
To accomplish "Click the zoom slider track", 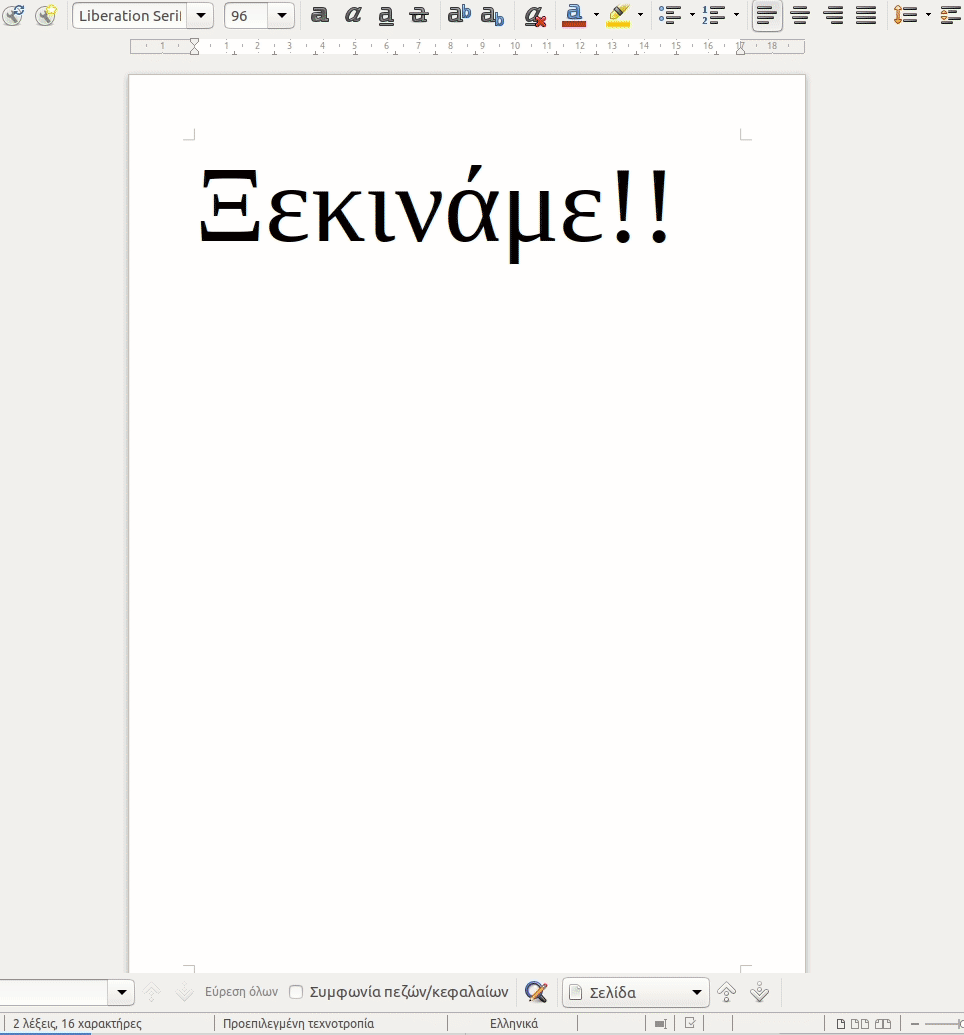I will point(944,1024).
